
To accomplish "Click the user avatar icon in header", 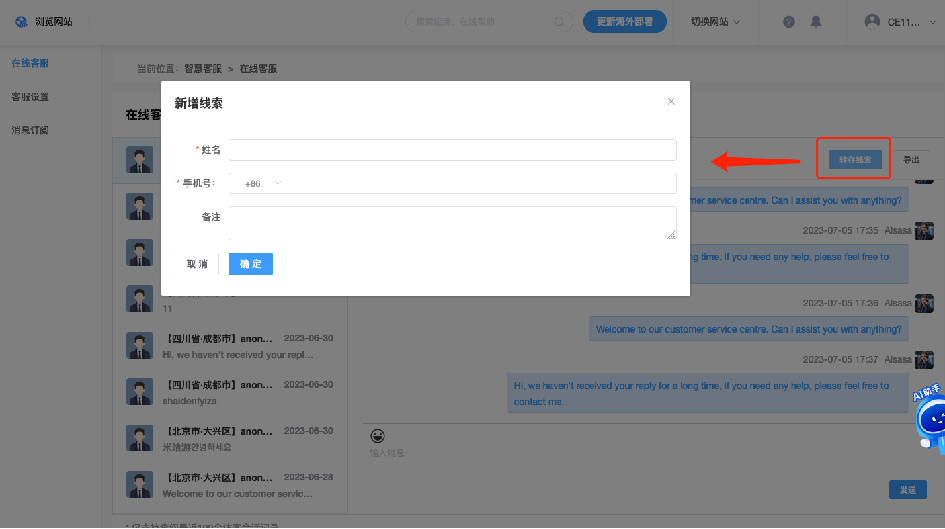I will [x=871, y=22].
